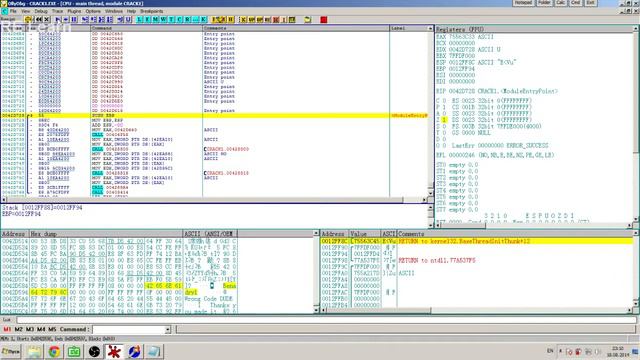Click the Notepad button
The image size is (640, 360).
[523, 3]
